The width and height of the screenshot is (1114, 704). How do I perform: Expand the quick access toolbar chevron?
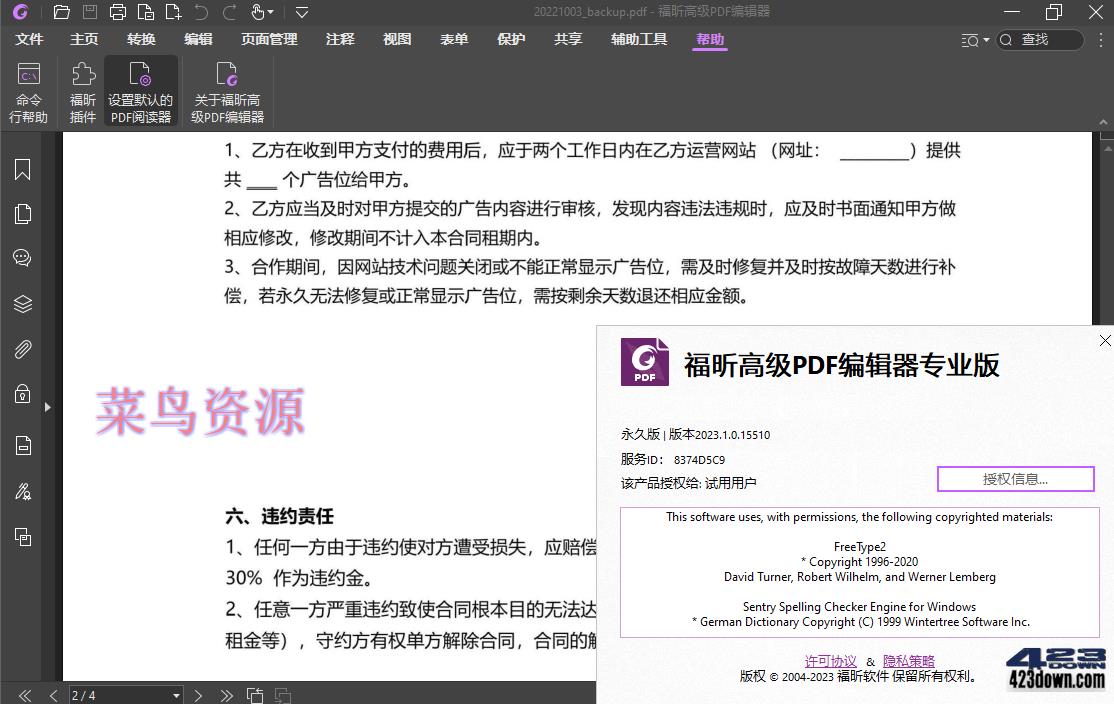(x=301, y=12)
